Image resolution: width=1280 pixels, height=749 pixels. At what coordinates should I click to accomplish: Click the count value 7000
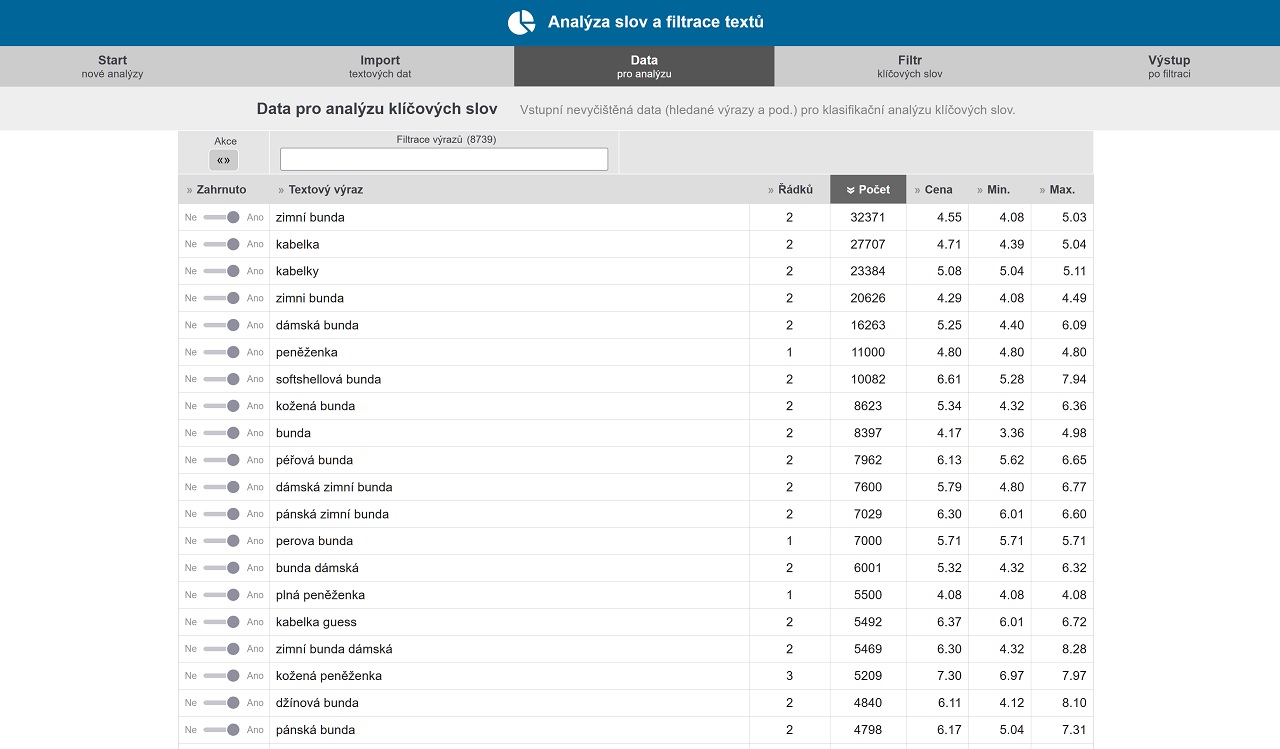pyautogui.click(x=868, y=541)
